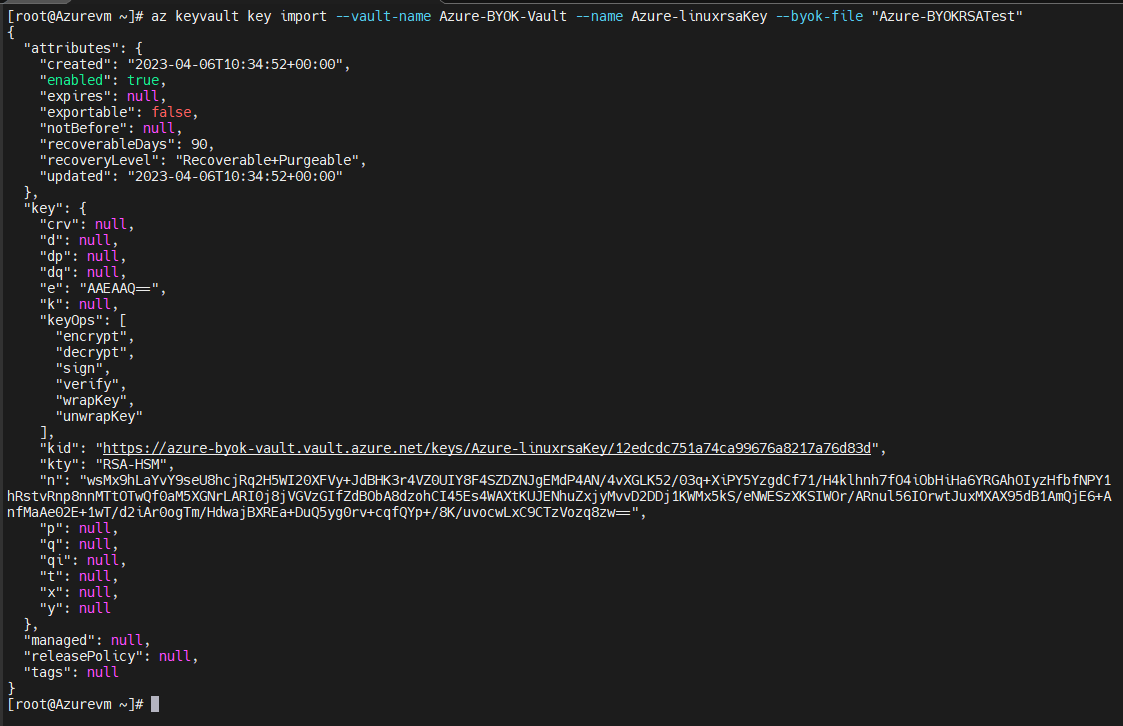The height and width of the screenshot is (726, 1123).
Task: Click the "created" timestamp value
Action: click(235, 64)
